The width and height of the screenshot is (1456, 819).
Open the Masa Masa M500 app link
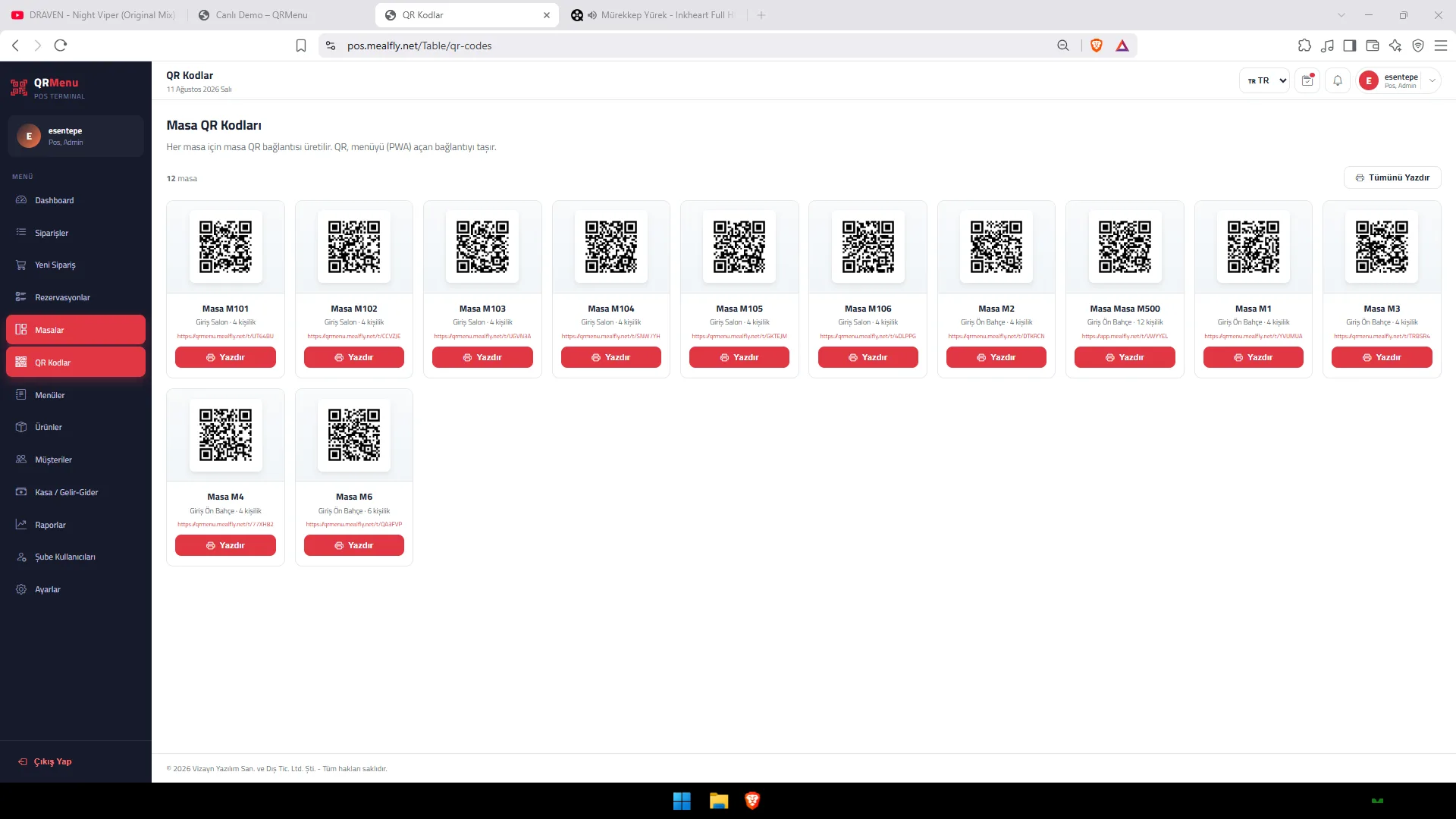tap(1125, 336)
